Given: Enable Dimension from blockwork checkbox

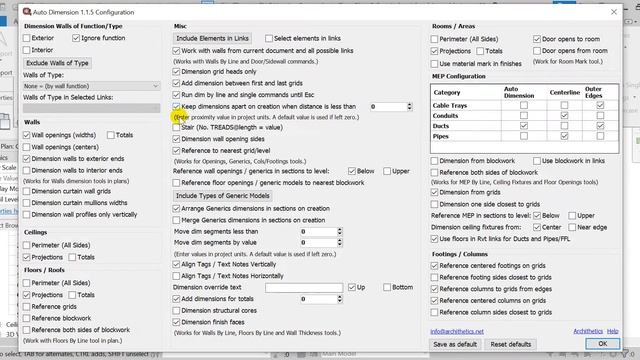Looking at the screenshot, I should pyautogui.click(x=435, y=161).
